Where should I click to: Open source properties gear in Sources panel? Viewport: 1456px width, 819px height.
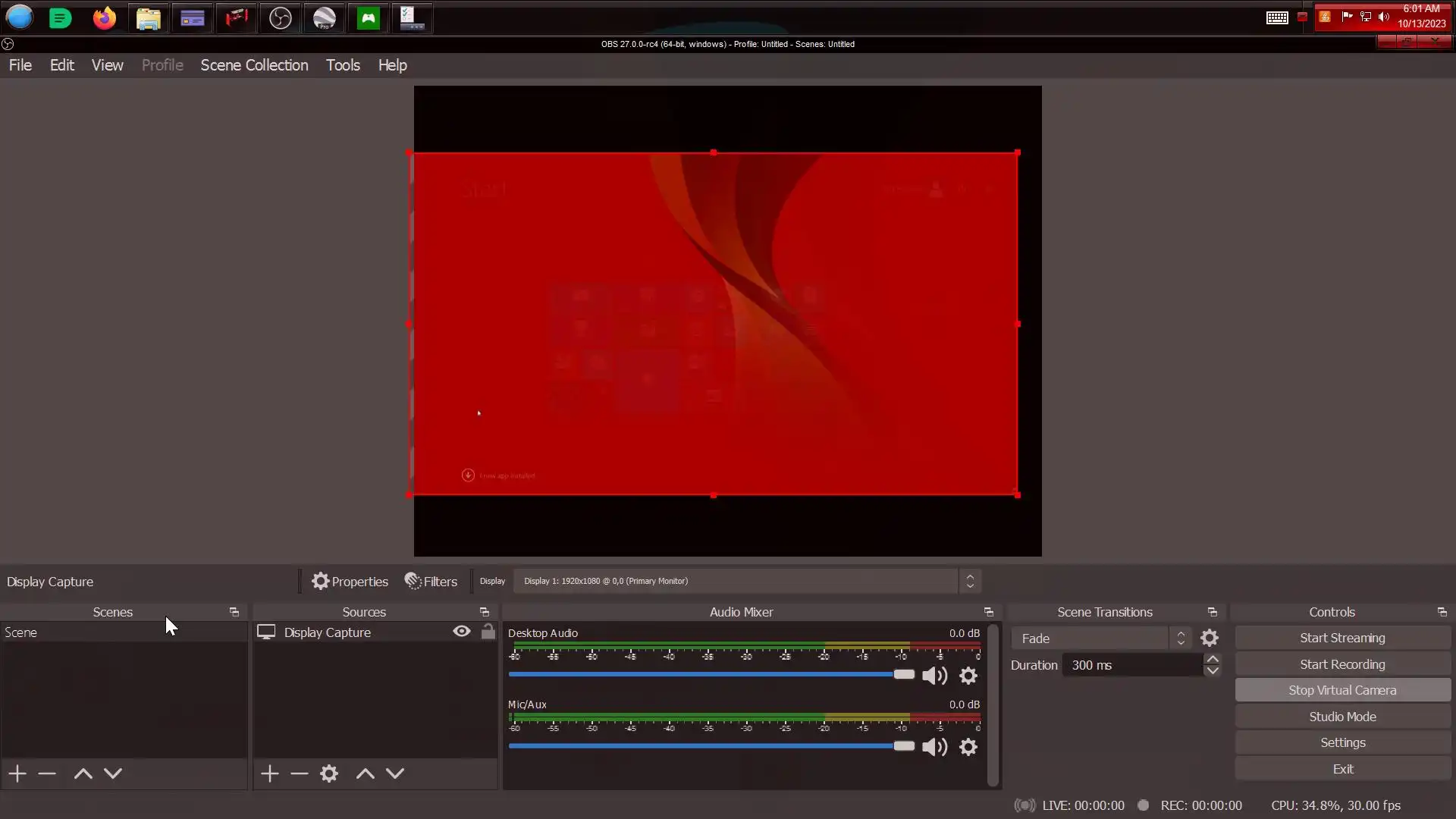(x=329, y=773)
